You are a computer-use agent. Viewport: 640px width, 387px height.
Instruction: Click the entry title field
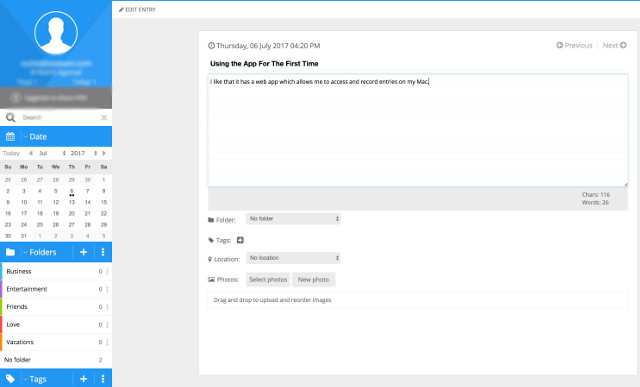(x=418, y=64)
